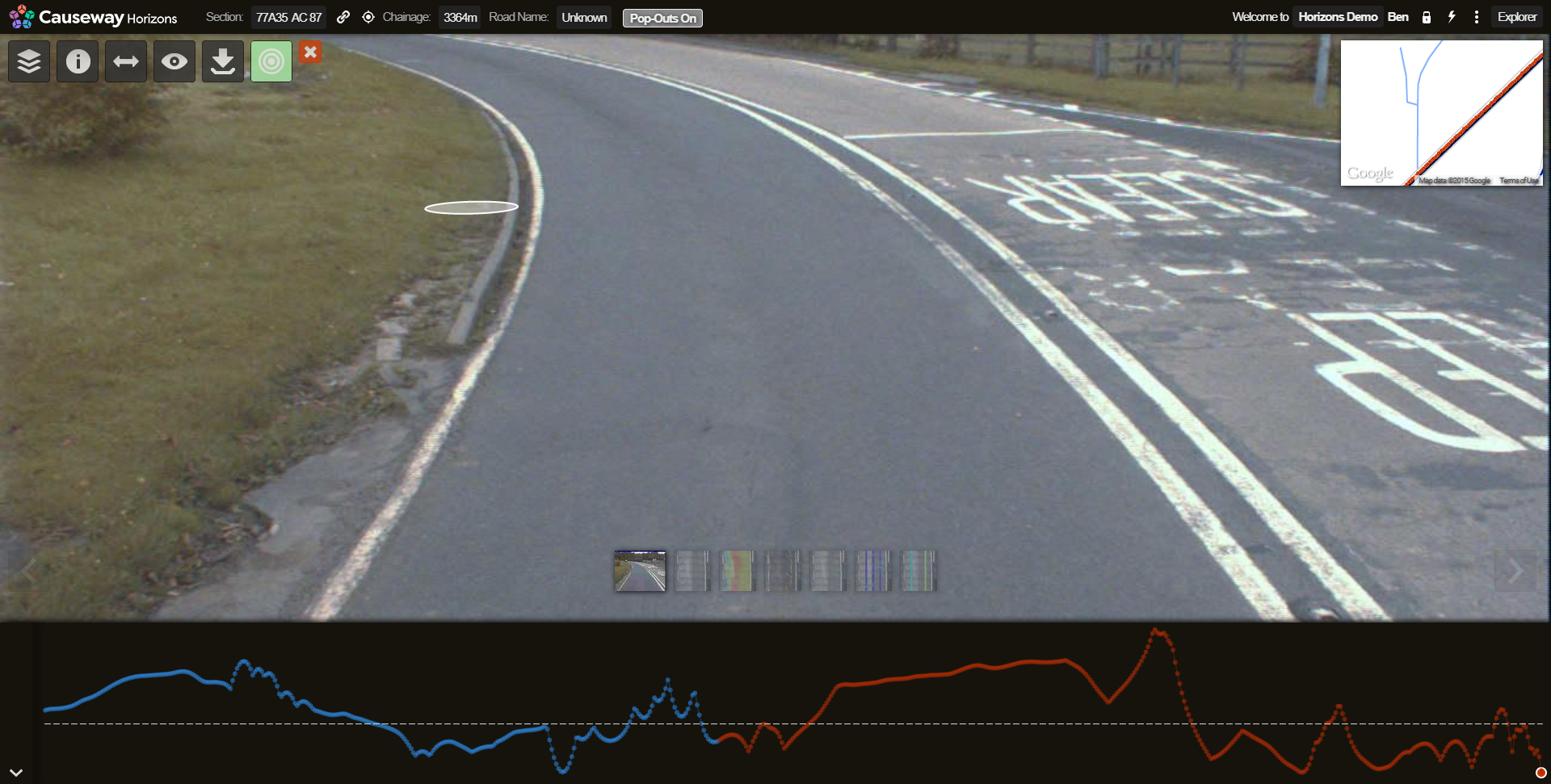Image resolution: width=1551 pixels, height=784 pixels.
Task: Open the Explorer menu item
Action: (x=1516, y=17)
